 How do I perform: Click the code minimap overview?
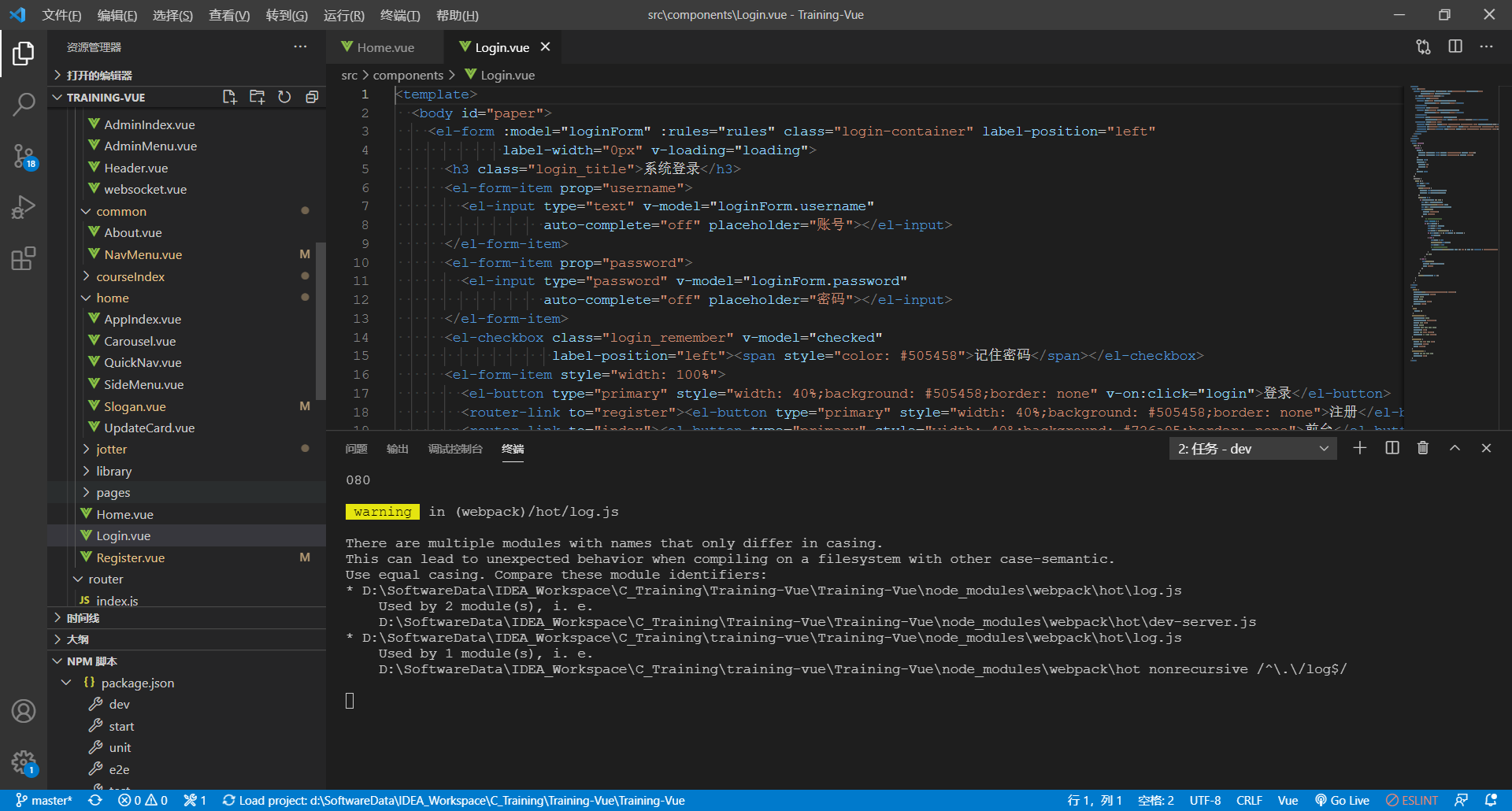click(1451, 220)
